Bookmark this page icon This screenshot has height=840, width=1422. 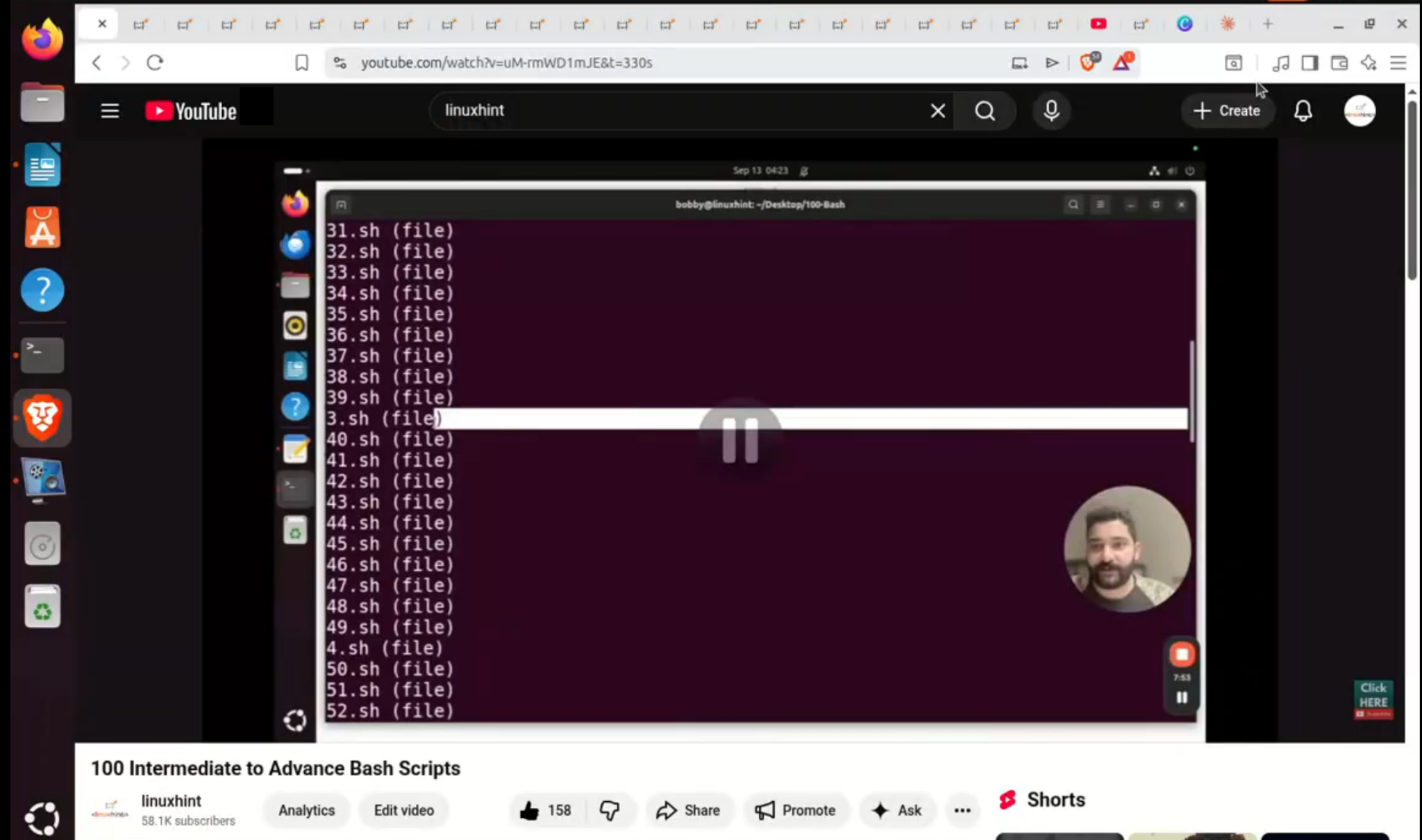click(x=301, y=62)
